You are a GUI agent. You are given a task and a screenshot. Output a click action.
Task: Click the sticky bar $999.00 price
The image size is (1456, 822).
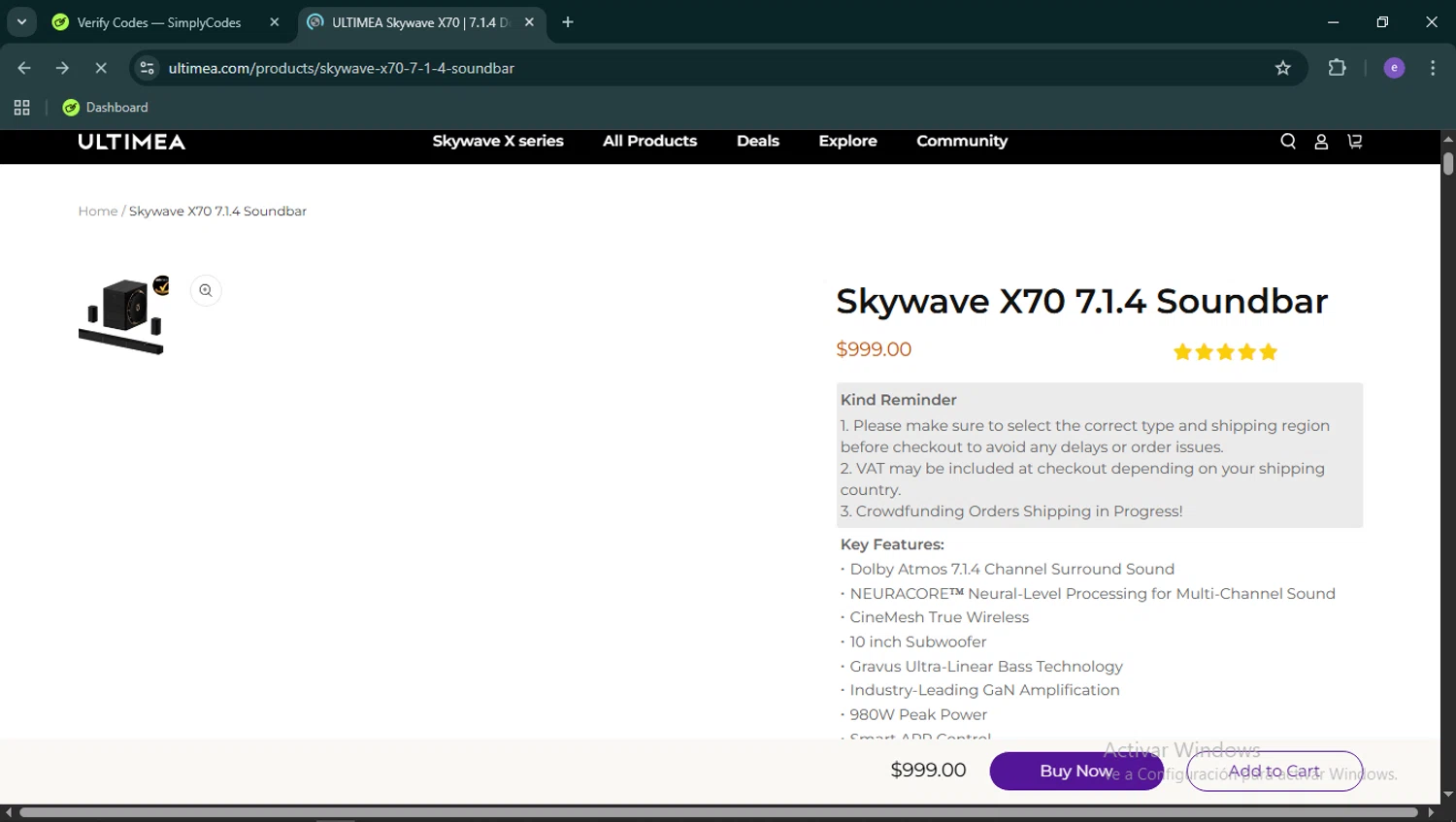[x=928, y=771]
